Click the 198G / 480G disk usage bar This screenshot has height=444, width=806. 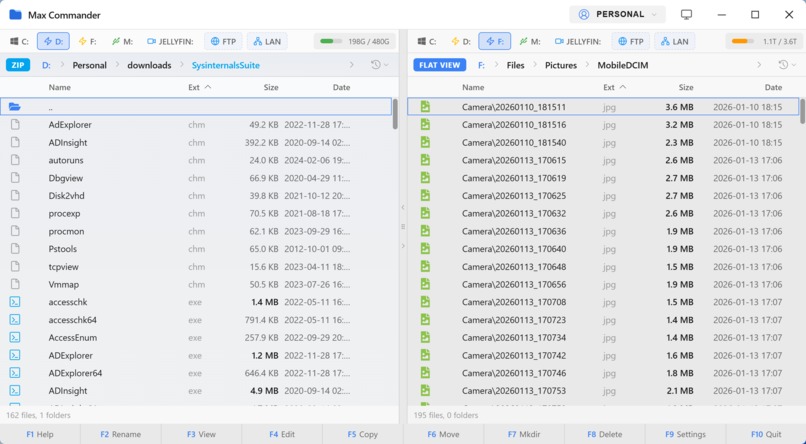(x=355, y=41)
